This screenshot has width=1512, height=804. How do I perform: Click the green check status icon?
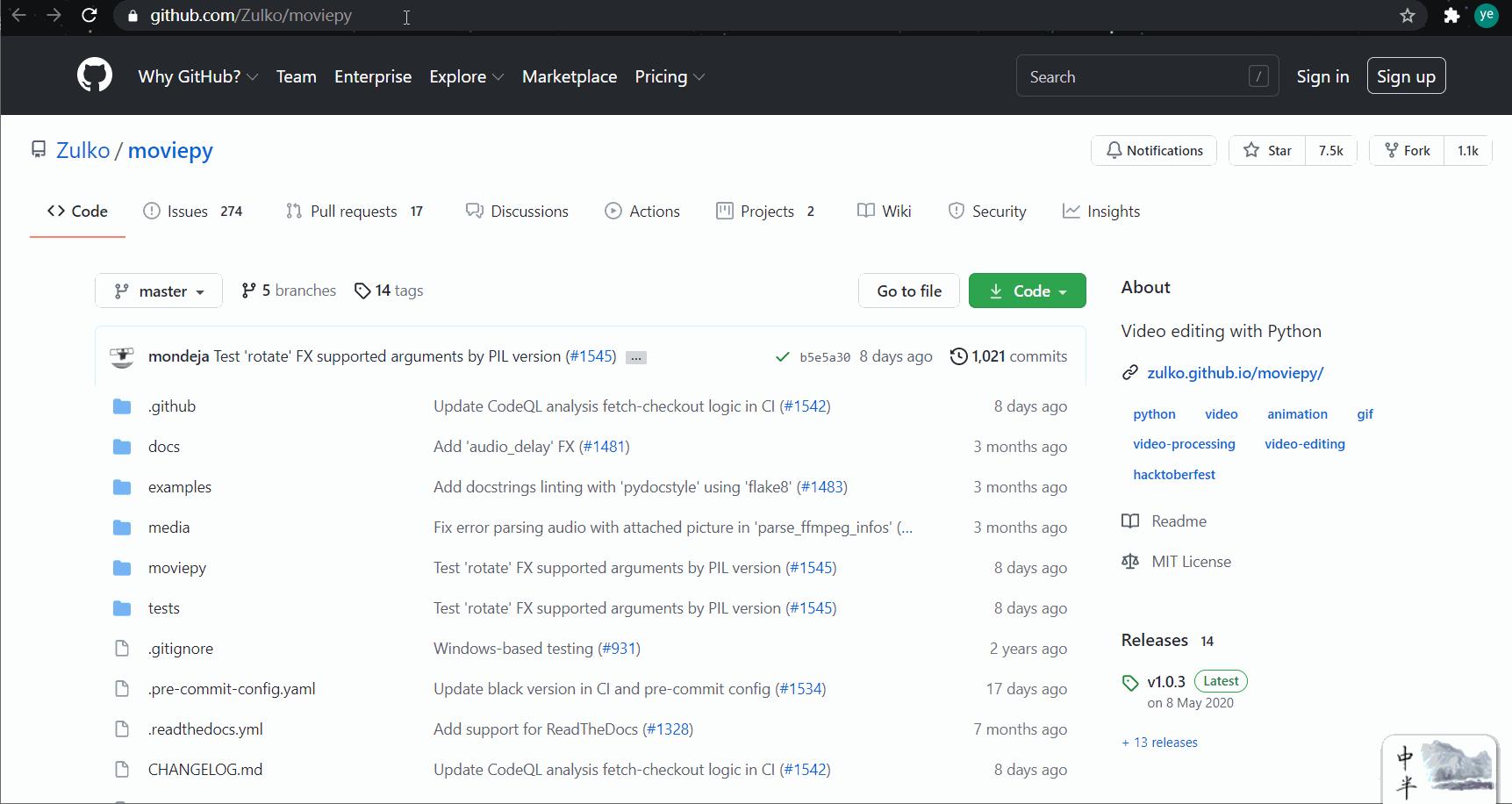pyautogui.click(x=782, y=356)
